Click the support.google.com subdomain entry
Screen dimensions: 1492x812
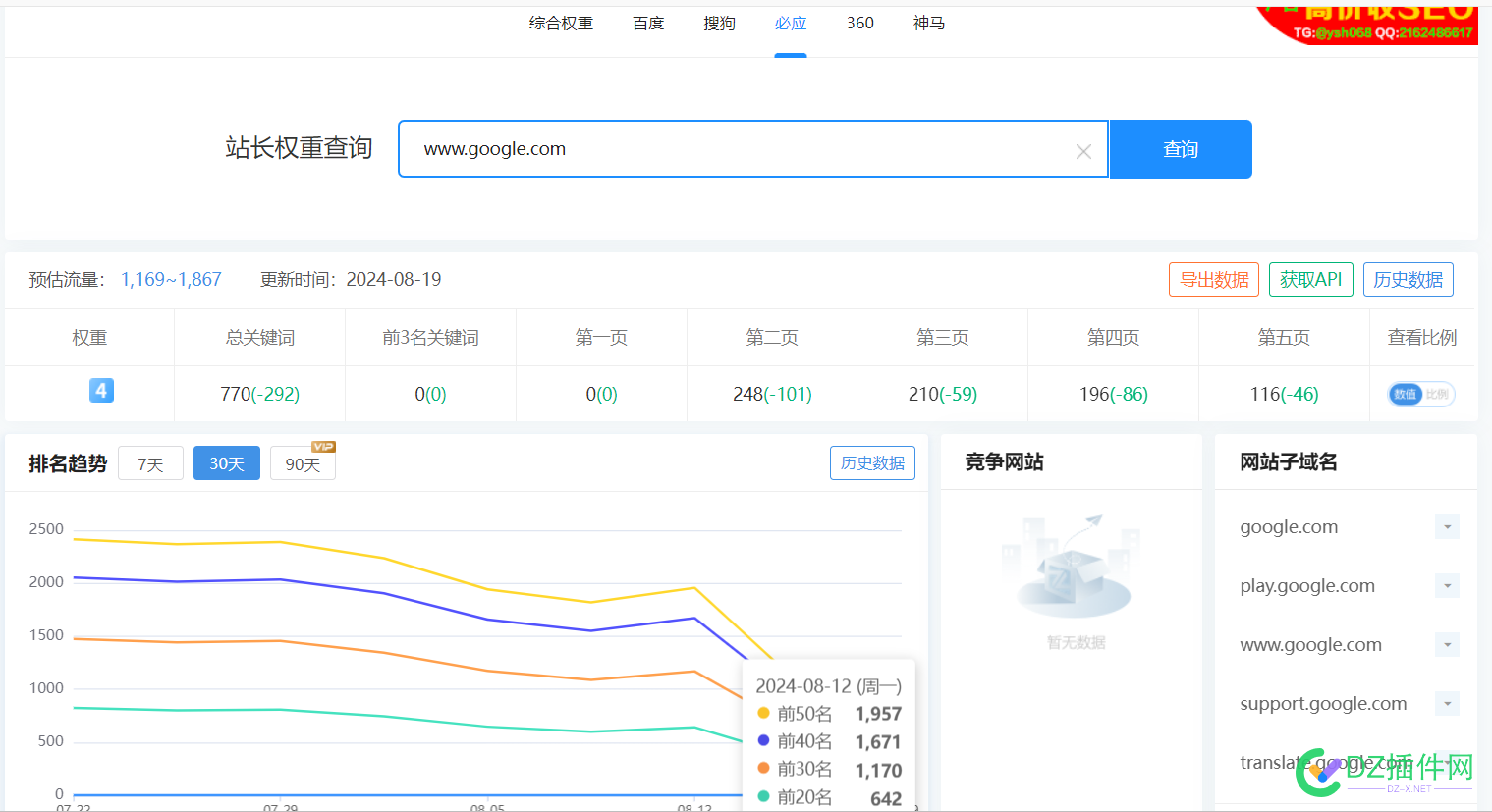tap(1323, 704)
